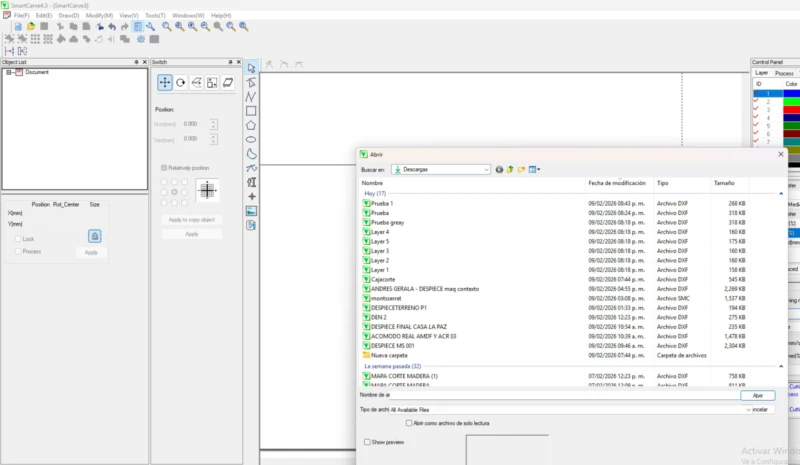Screen dimensions: 800x465
Task: Click the up one level icon in the Abrir dialog
Action: click(x=510, y=169)
